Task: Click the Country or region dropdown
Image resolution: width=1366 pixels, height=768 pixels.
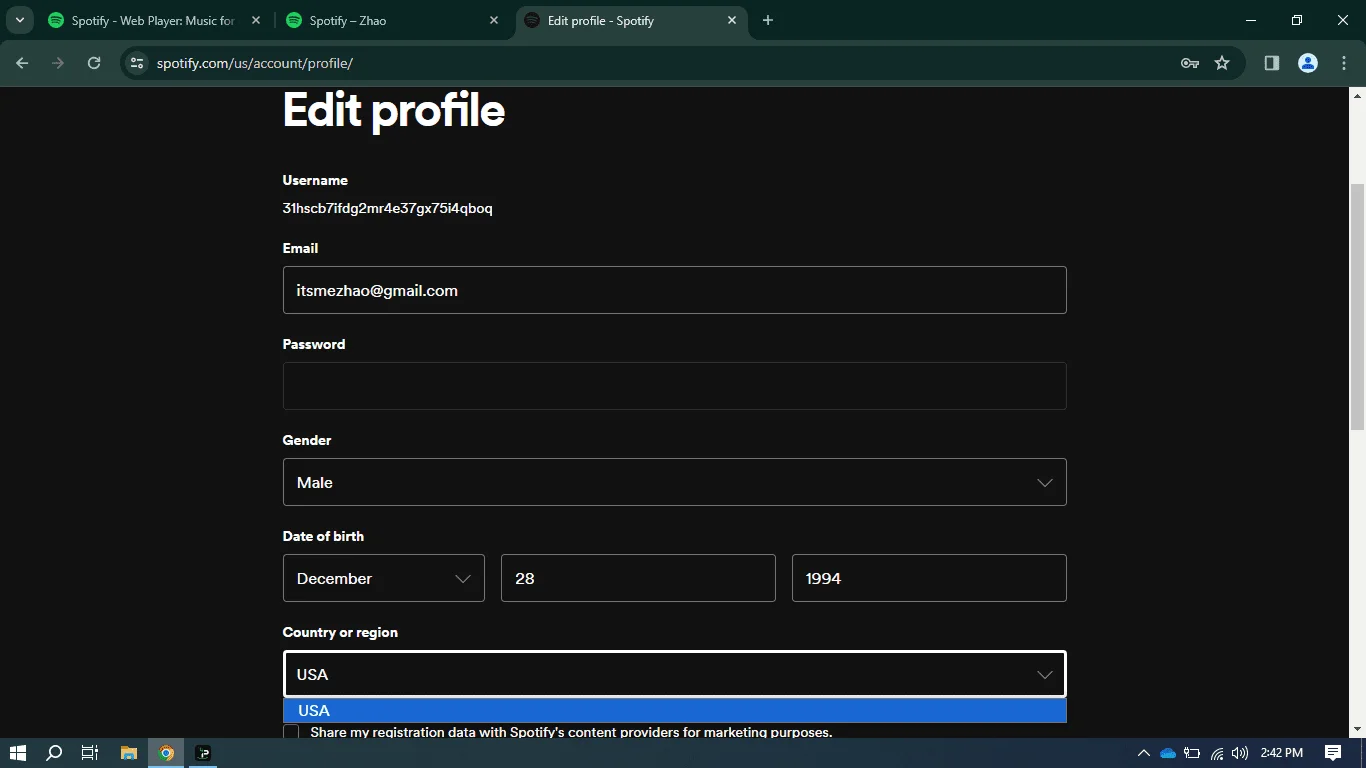Action: [x=675, y=674]
